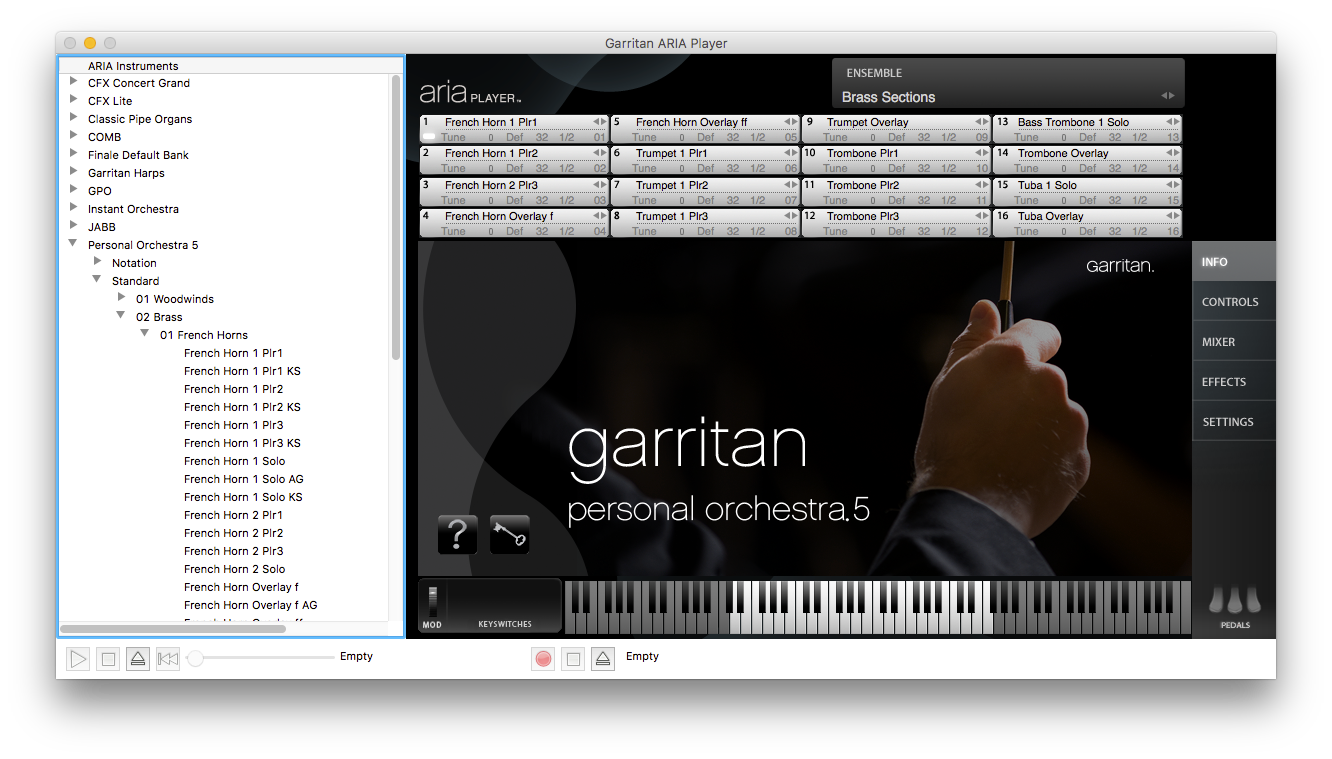Expand the Instant Orchestra bank

[x=74, y=209]
